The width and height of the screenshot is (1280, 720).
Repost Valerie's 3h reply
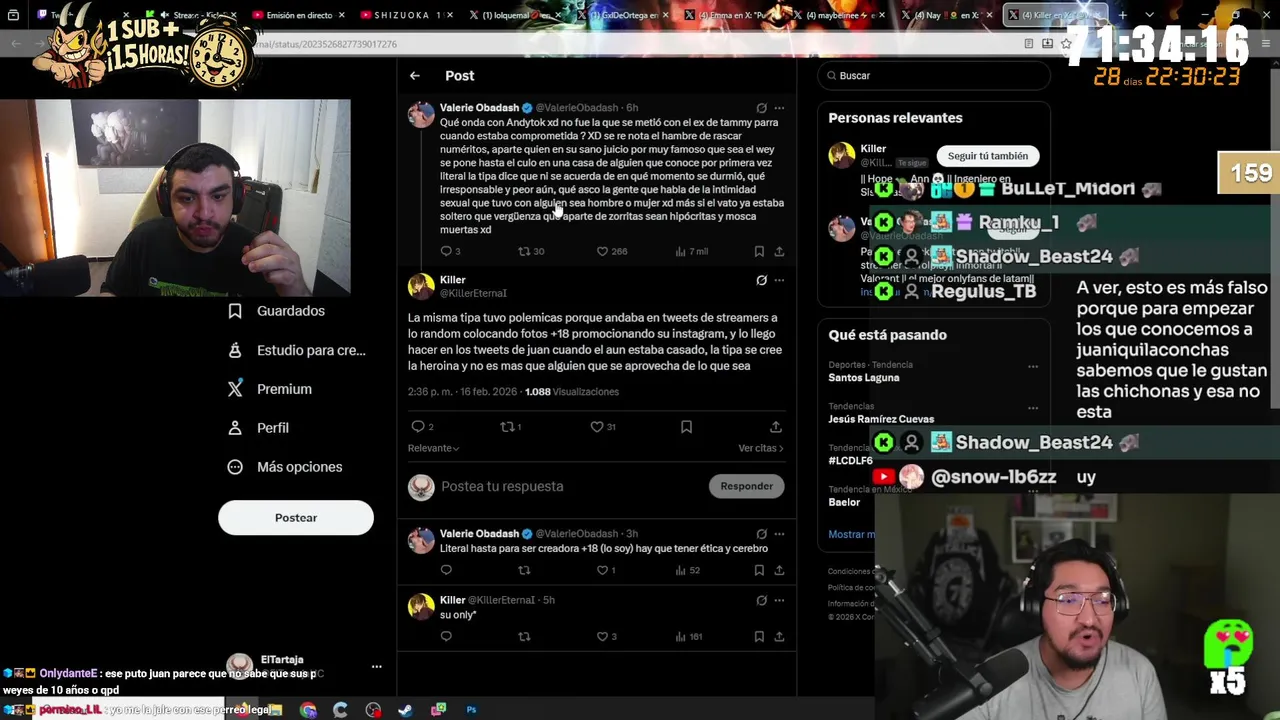(x=524, y=570)
